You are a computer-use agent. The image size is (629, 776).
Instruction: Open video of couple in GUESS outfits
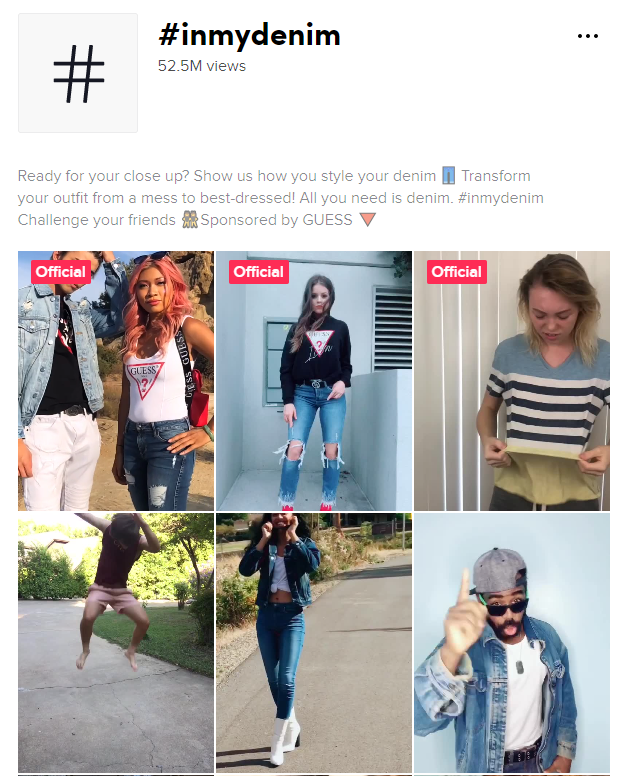pyautogui.click(x=116, y=381)
